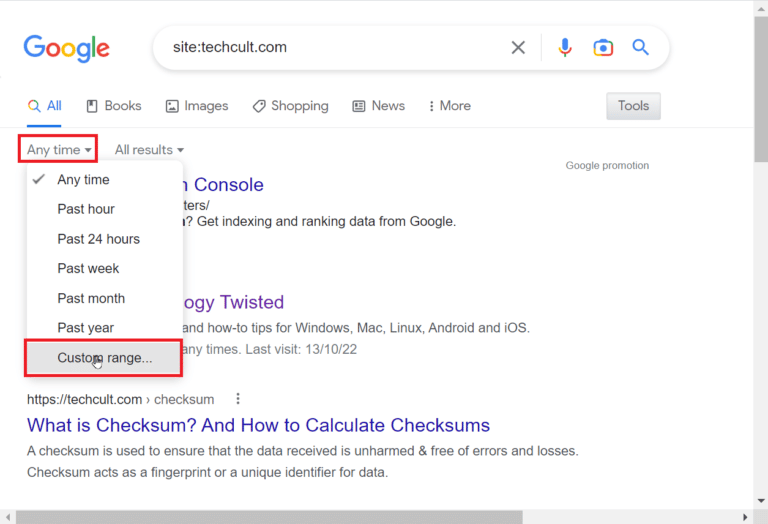The width and height of the screenshot is (768, 524).
Task: Select the Images tab icon
Action: (x=172, y=106)
